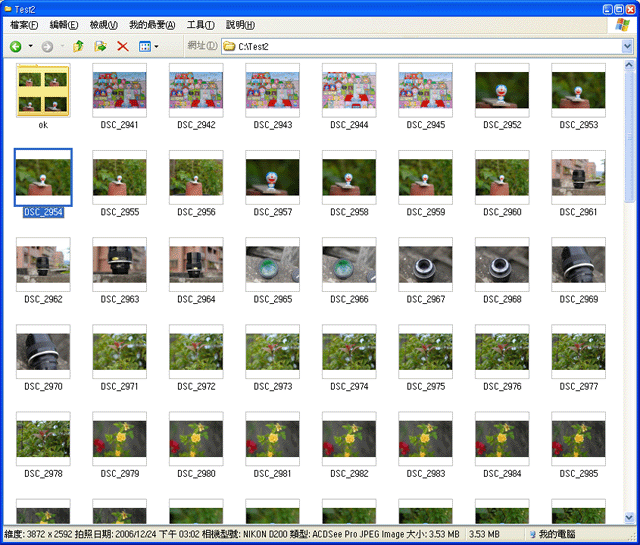Select thumbnail DSC_2944
Viewport: 640px width, 545px height.
(x=349, y=90)
